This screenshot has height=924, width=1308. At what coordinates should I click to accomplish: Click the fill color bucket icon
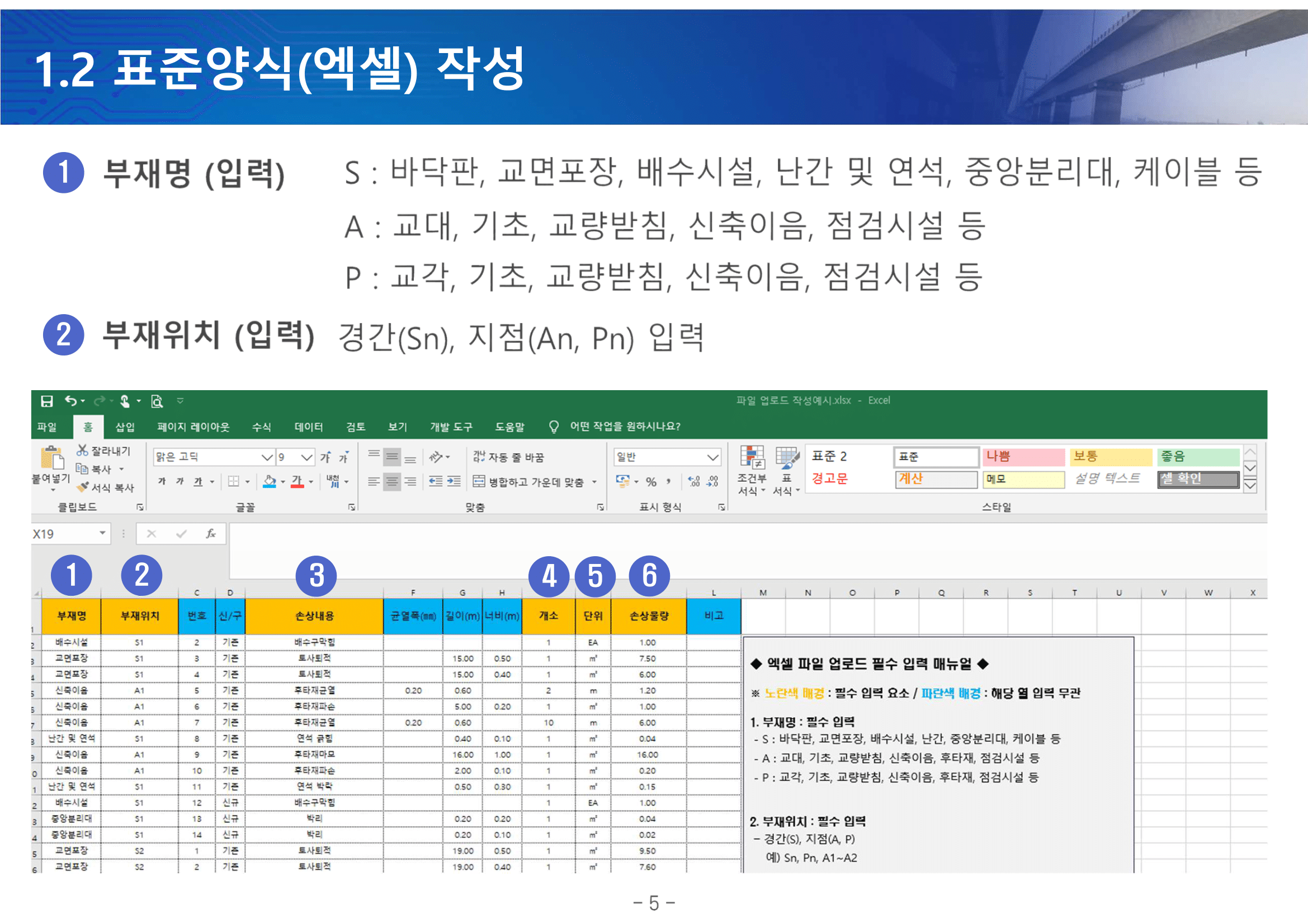click(x=270, y=482)
